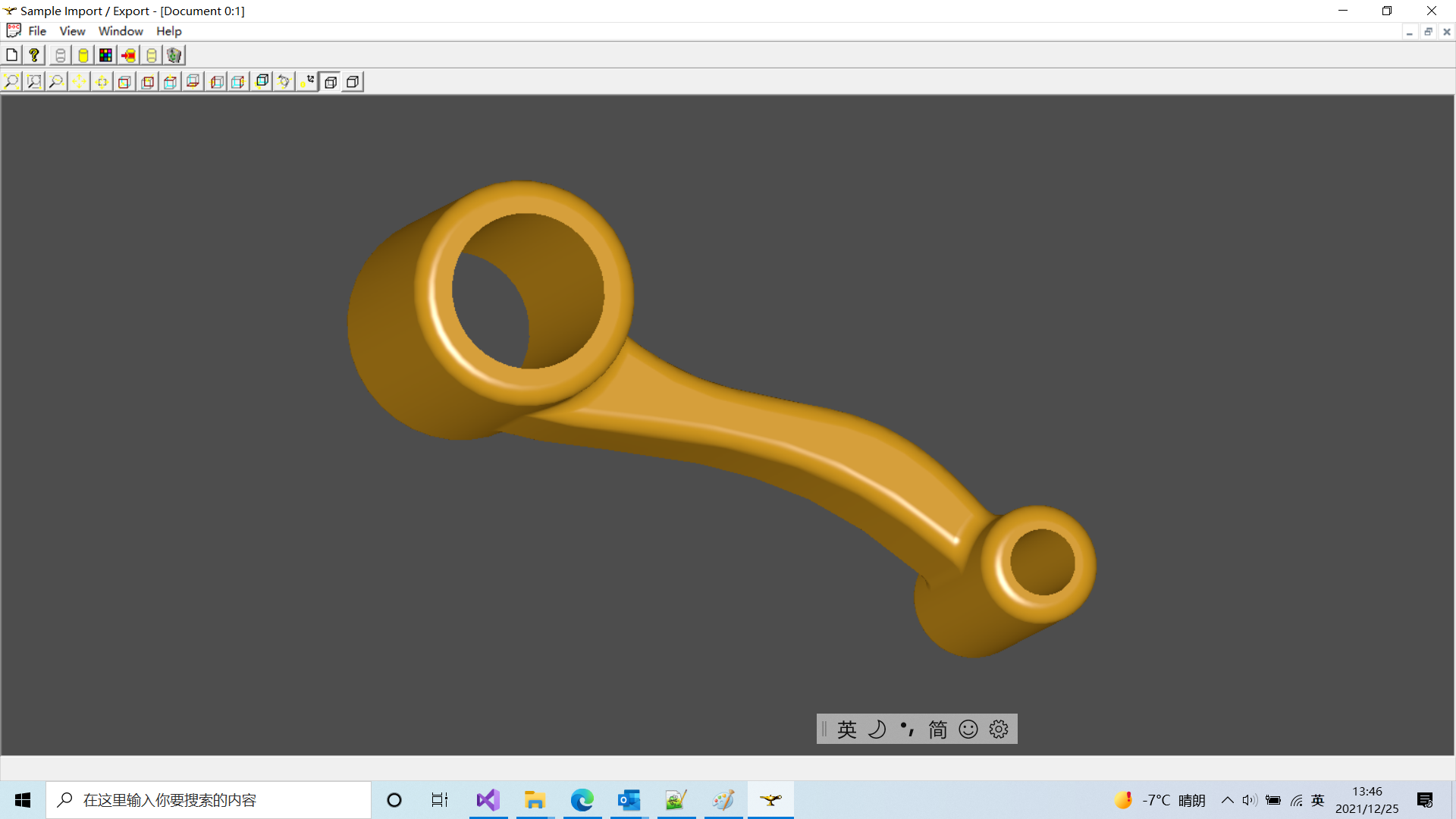
Task: Create a new document
Action: 11,55
